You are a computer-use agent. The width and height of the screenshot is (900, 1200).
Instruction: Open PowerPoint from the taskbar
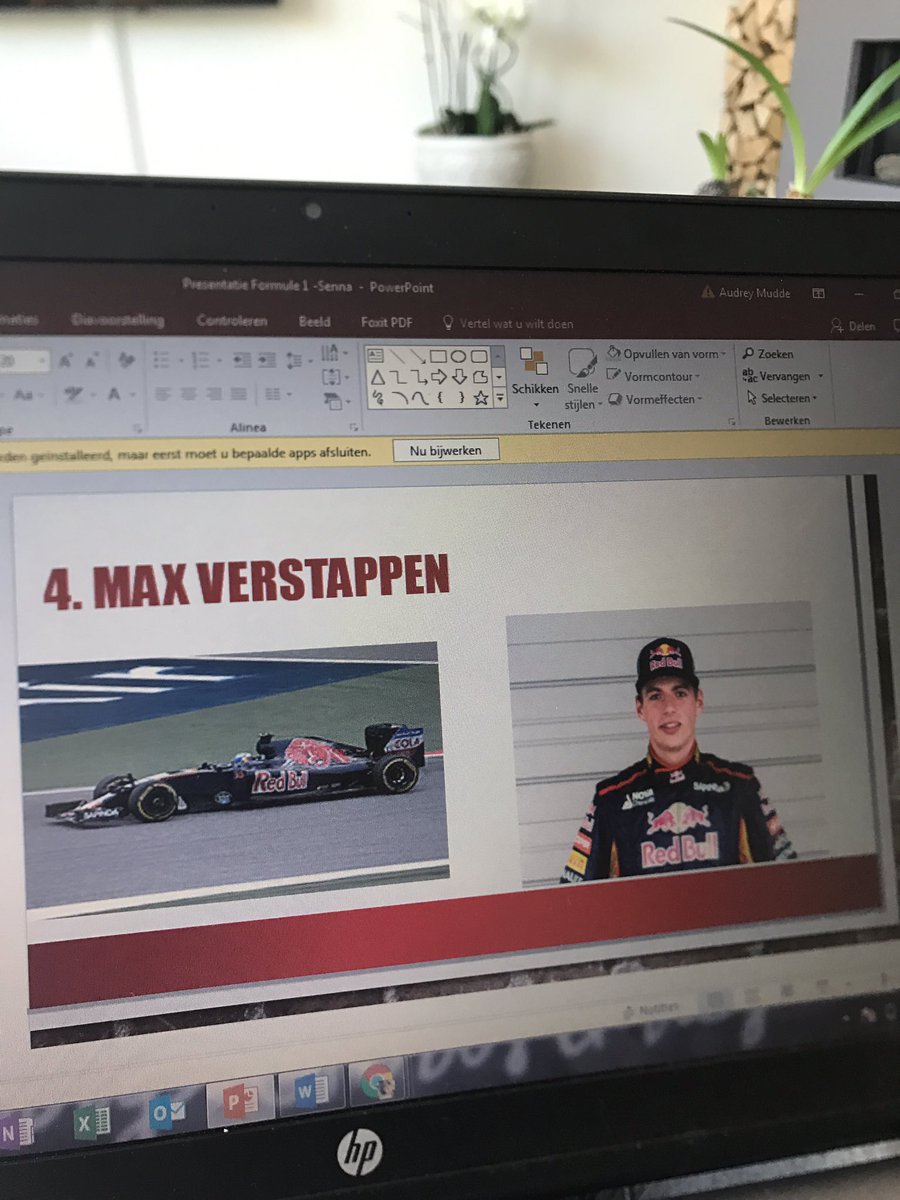coord(242,1100)
